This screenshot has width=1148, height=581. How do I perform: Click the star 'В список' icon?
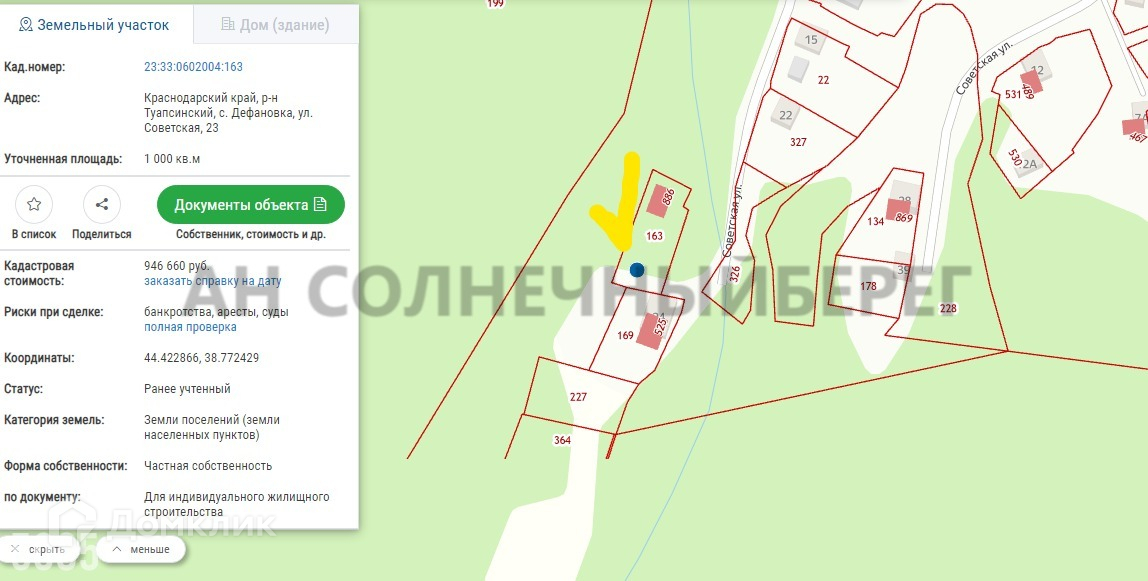click(x=34, y=205)
